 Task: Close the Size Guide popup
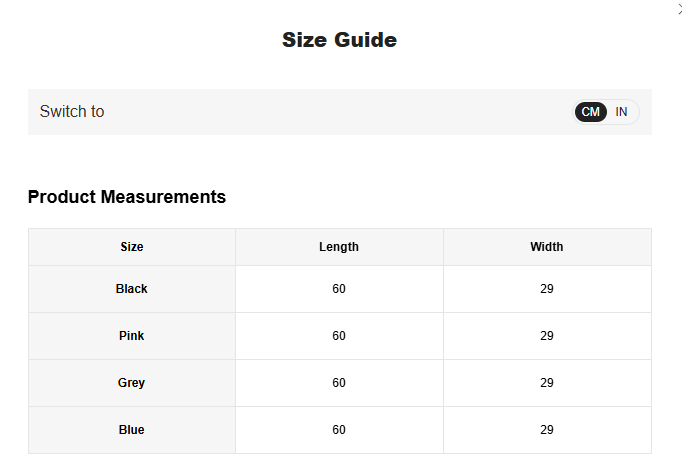coord(679,8)
